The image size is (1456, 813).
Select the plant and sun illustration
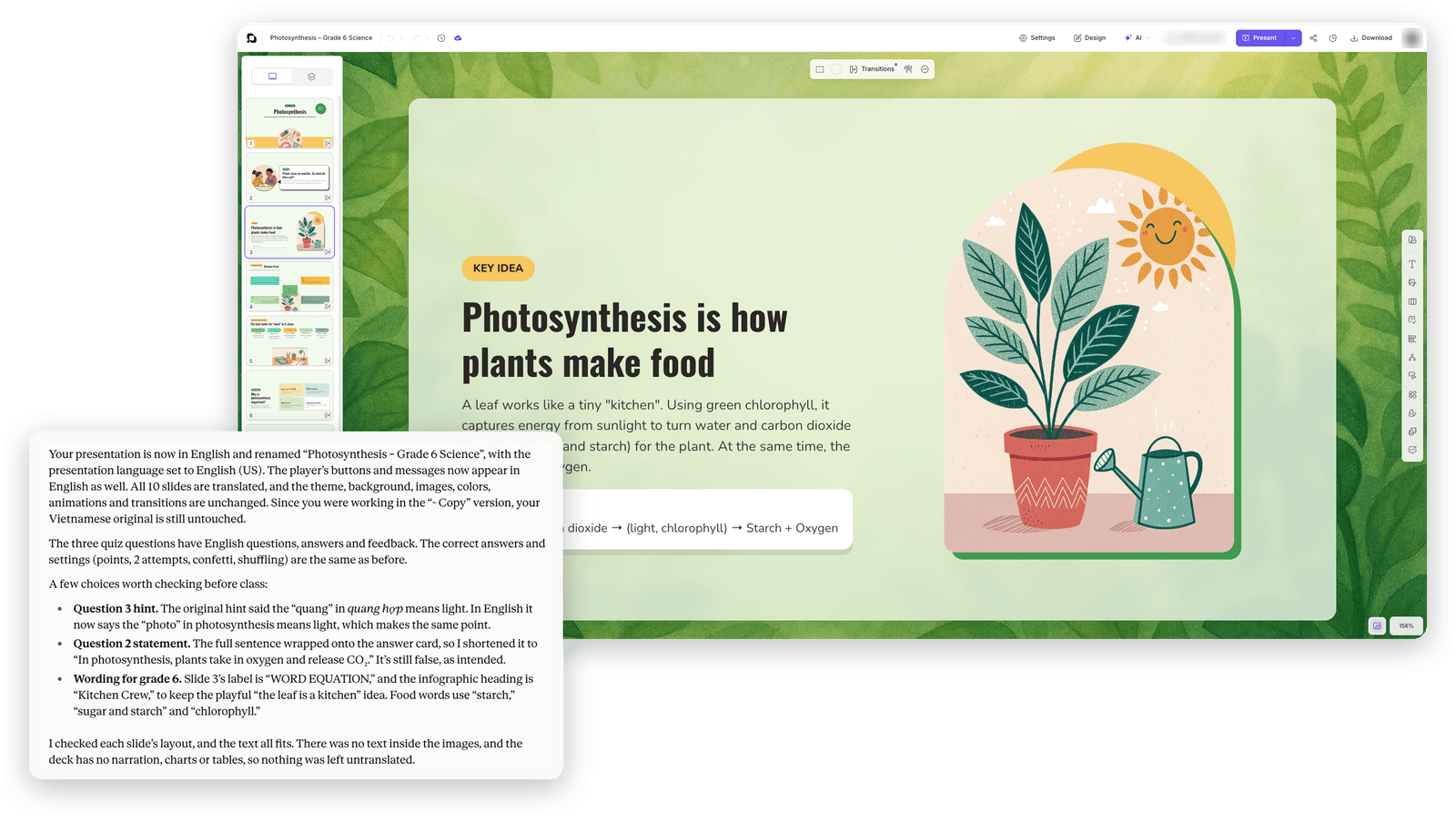click(x=1092, y=351)
